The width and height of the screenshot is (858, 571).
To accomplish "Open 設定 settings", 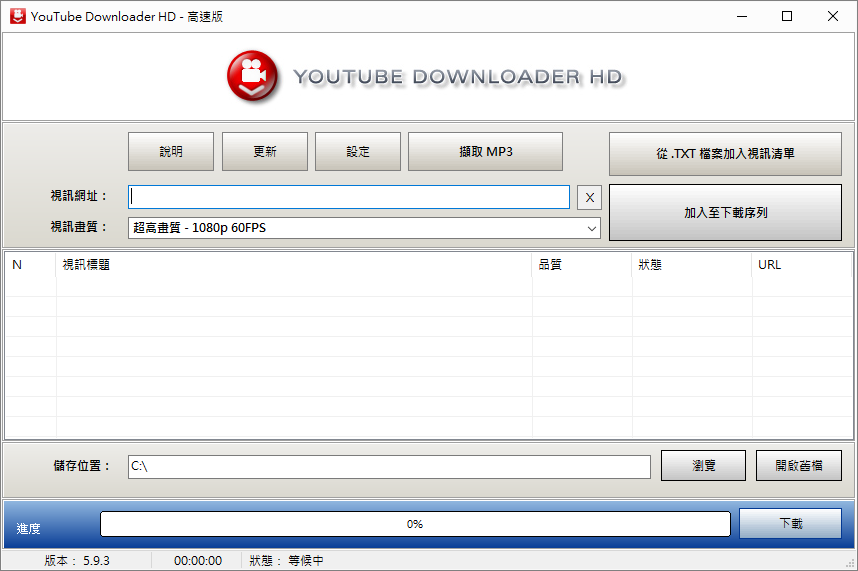I will point(358,152).
